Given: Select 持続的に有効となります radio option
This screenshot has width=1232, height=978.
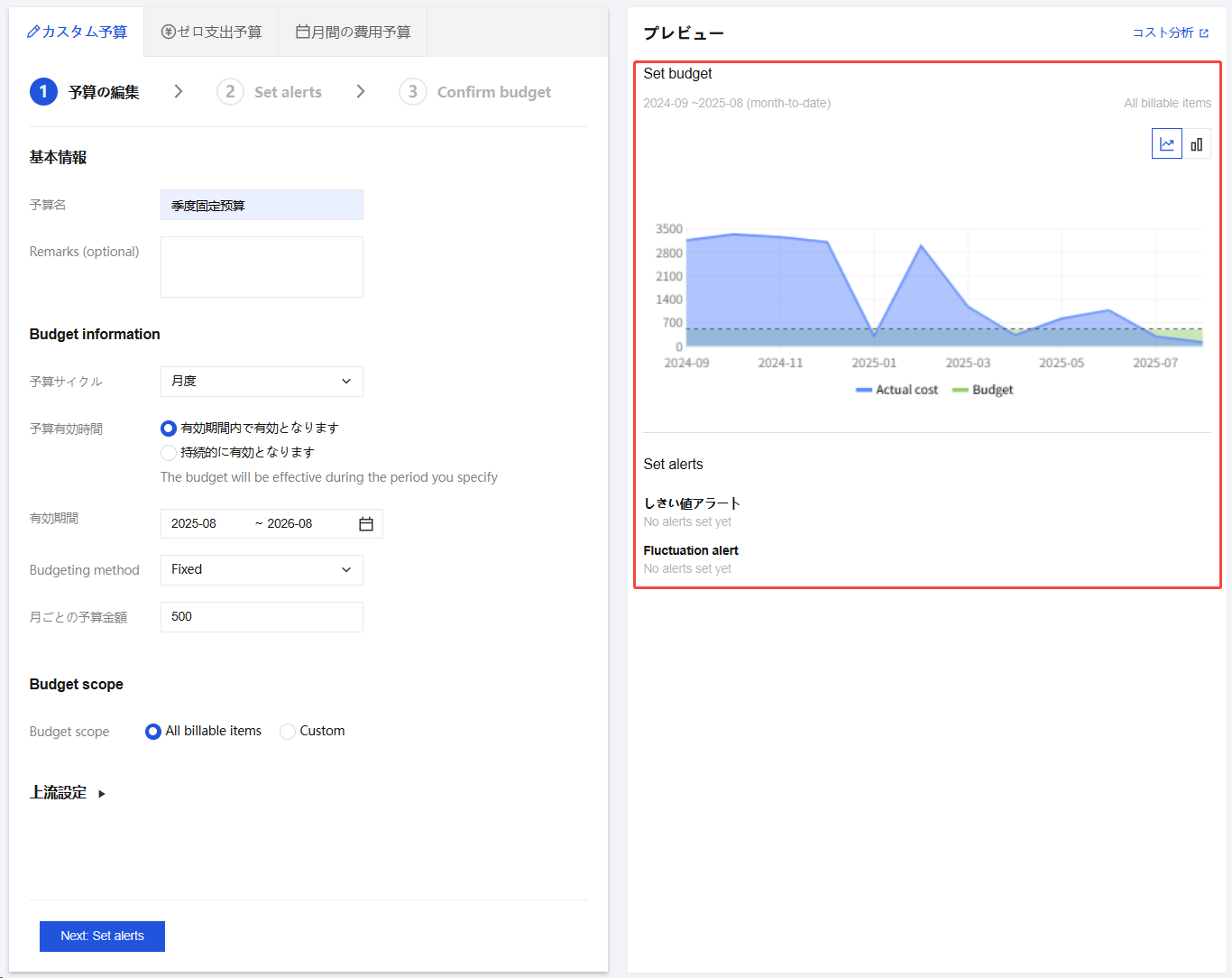Looking at the screenshot, I should coord(169,453).
